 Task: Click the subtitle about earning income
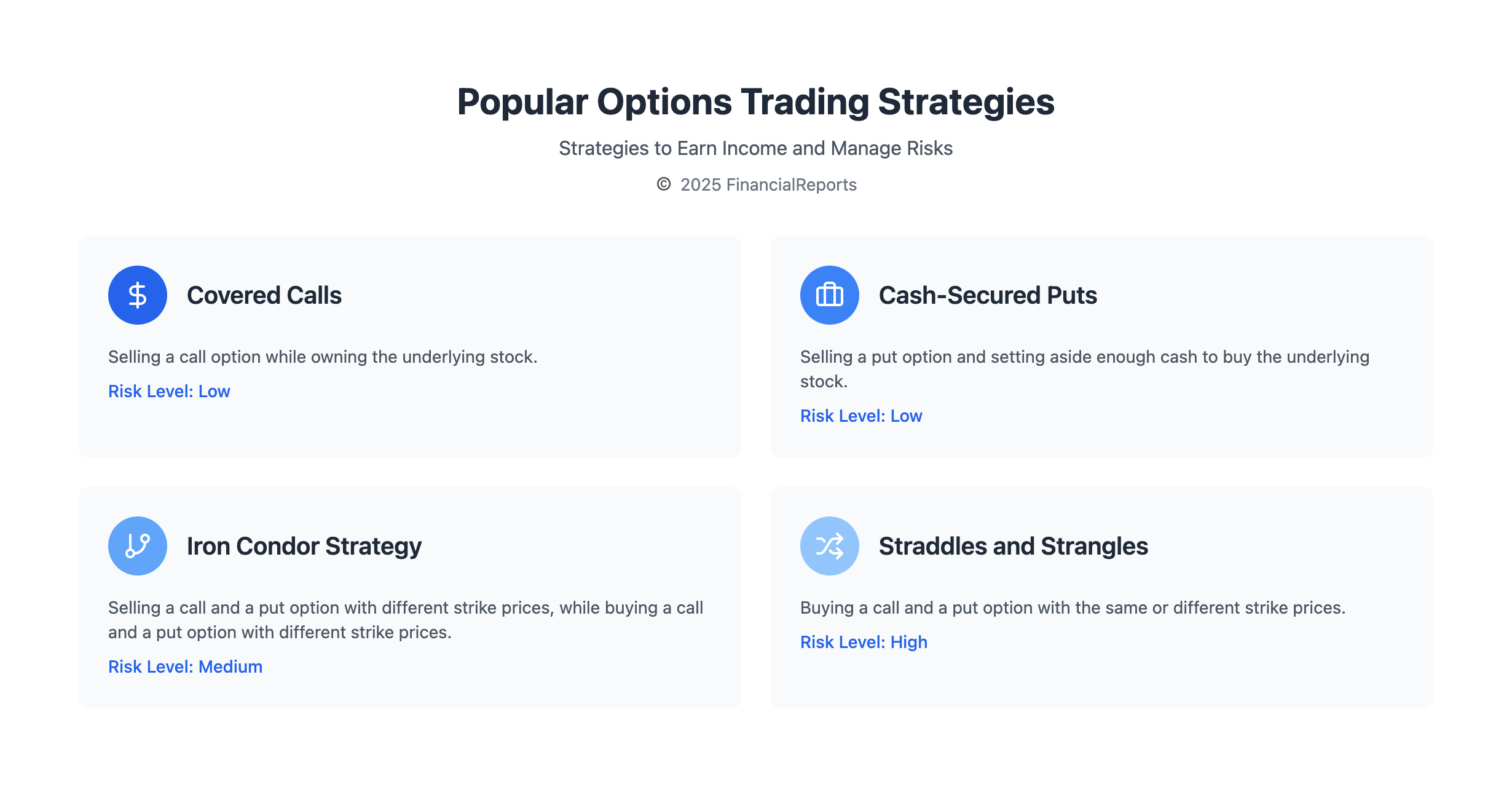[x=755, y=148]
